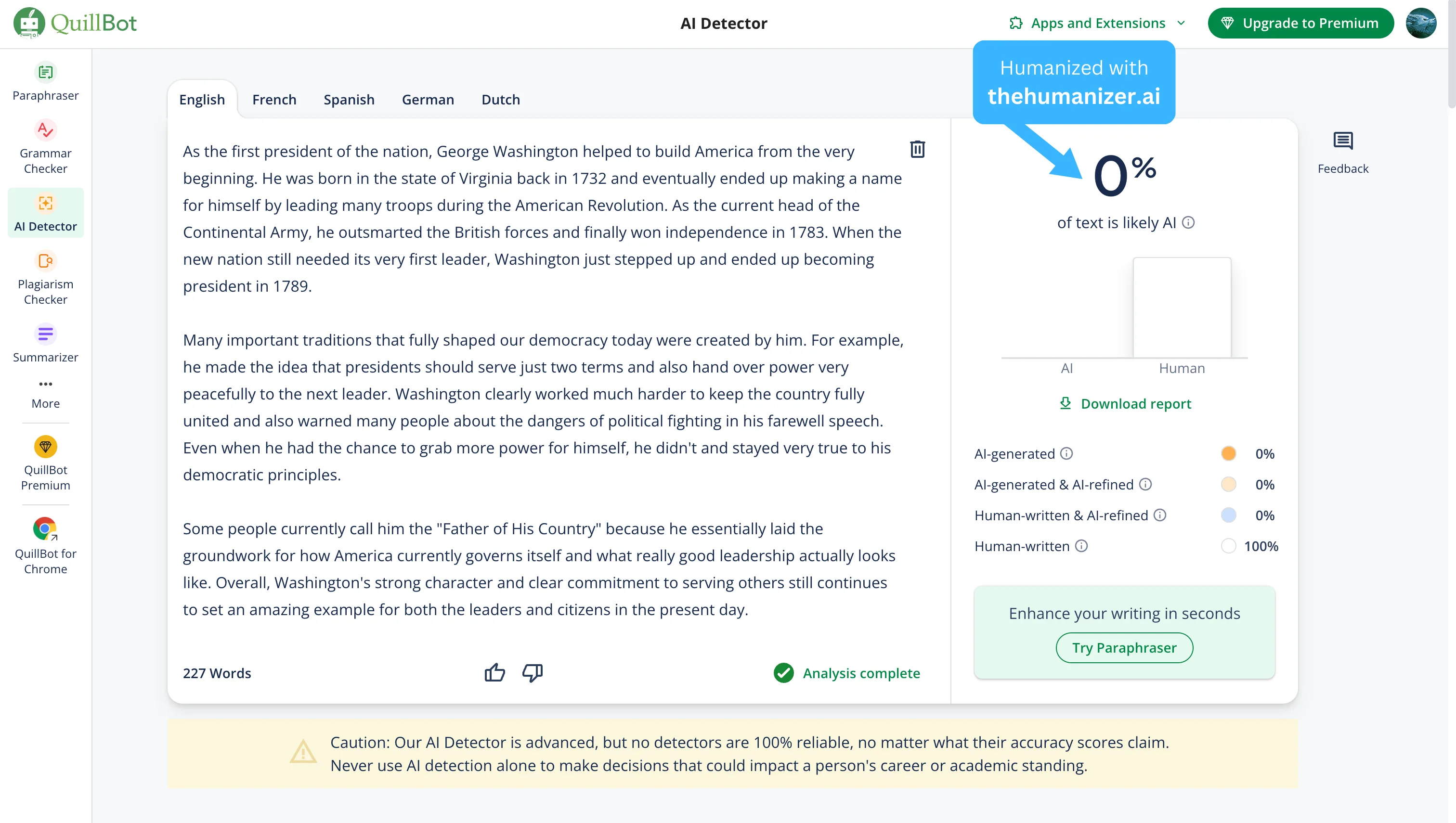This screenshot has width=1456, height=823.
Task: Switch to the German language tab
Action: click(428, 100)
